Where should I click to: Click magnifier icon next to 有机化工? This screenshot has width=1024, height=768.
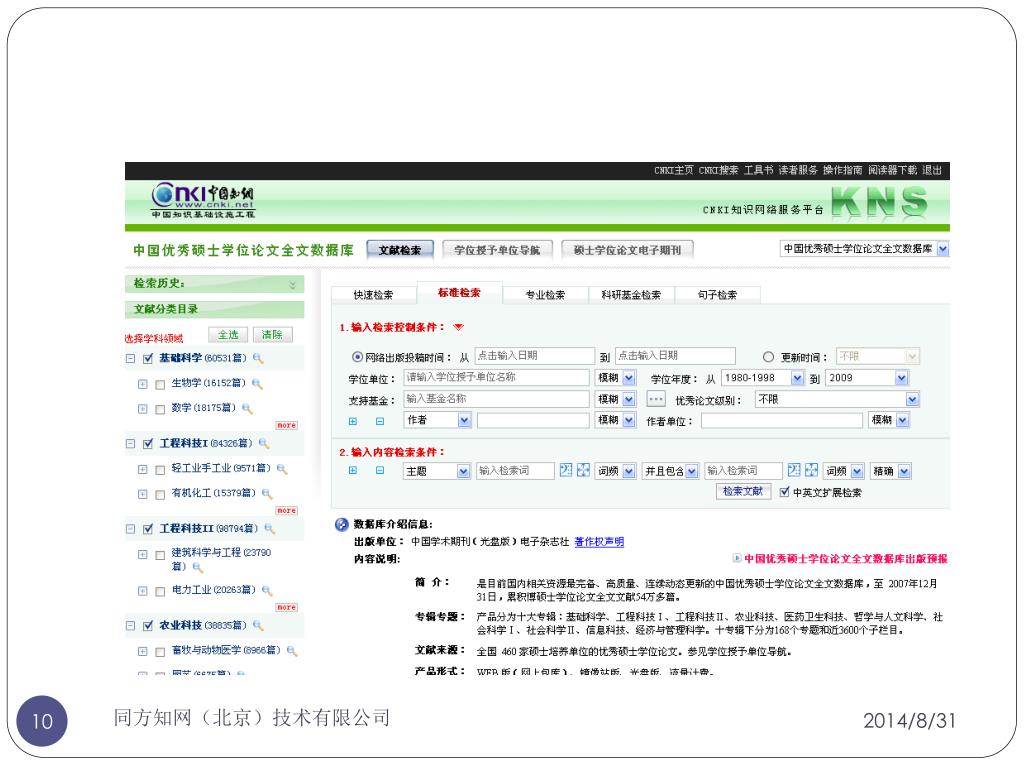tap(266, 493)
